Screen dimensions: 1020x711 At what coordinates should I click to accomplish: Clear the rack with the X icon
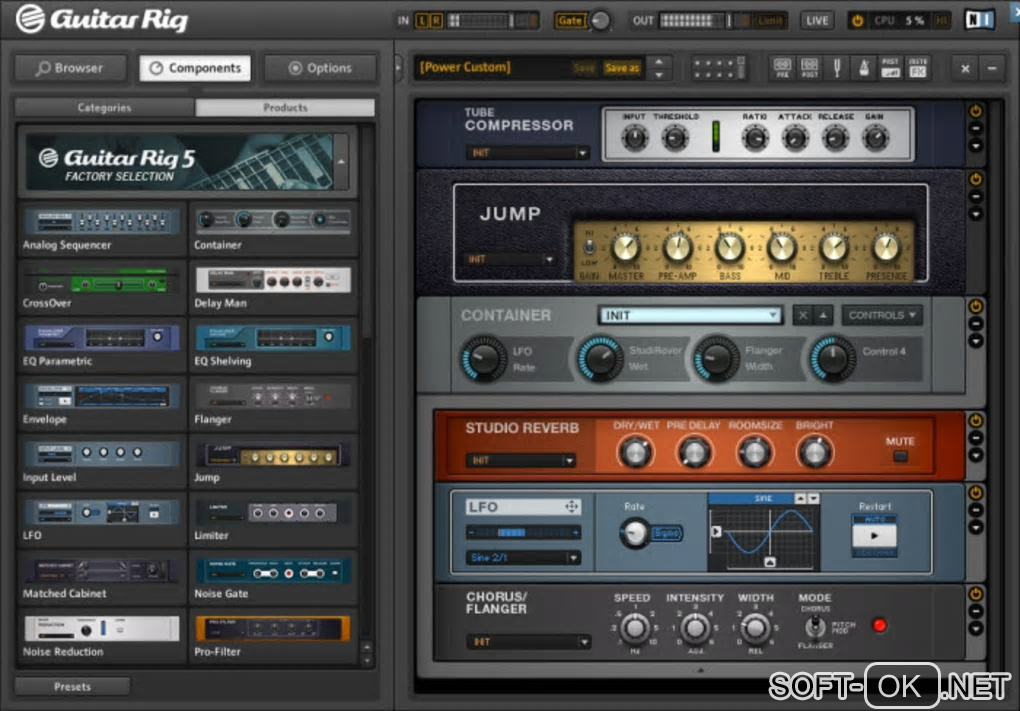[x=965, y=68]
